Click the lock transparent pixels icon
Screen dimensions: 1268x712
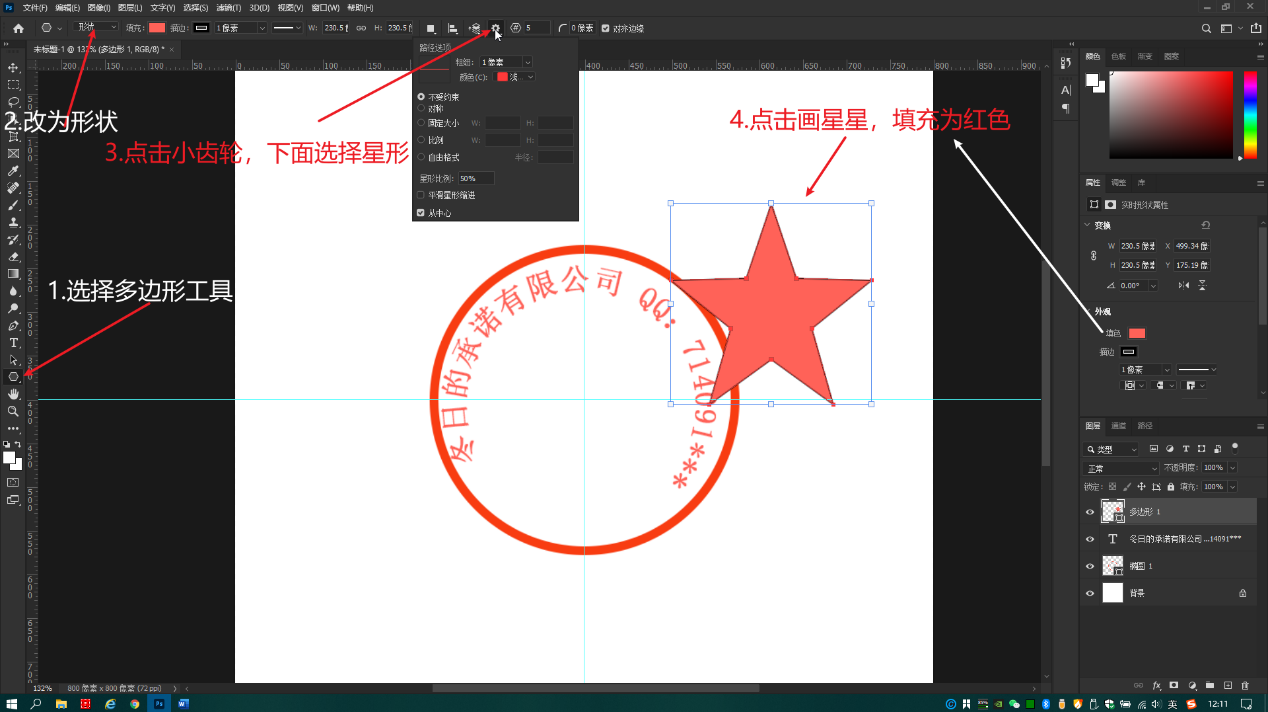click(x=1112, y=486)
